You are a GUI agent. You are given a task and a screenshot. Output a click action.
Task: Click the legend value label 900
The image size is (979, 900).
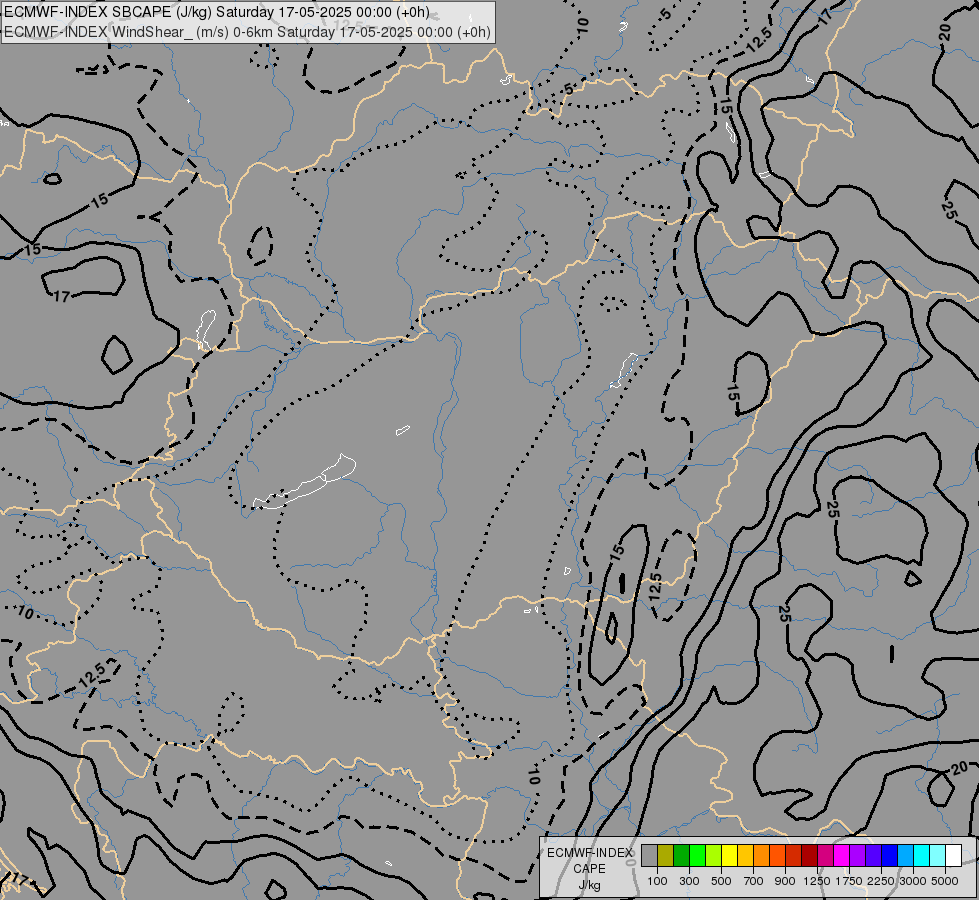pyautogui.click(x=785, y=881)
